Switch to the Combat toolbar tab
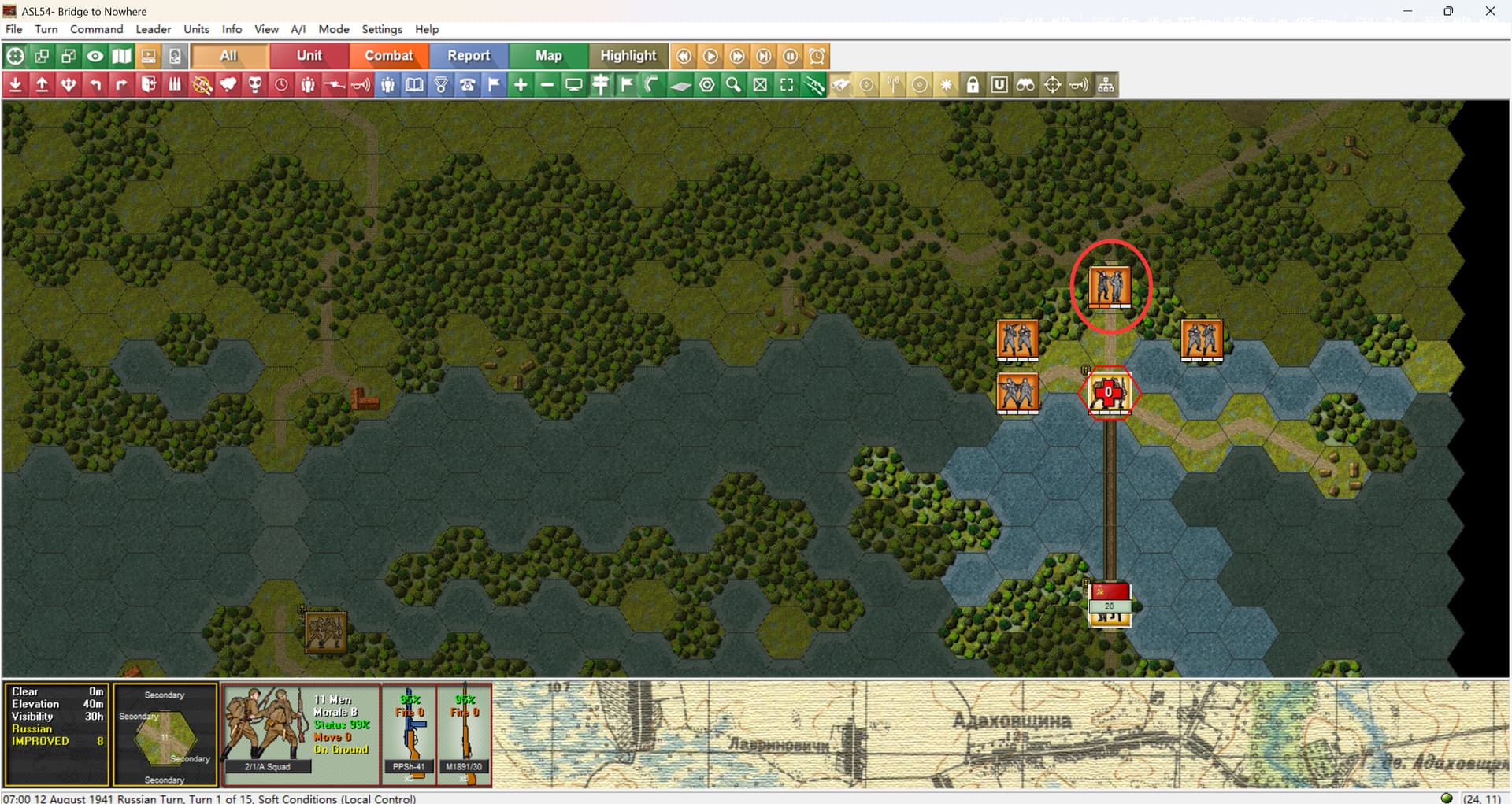Image resolution: width=1512 pixels, height=804 pixels. click(x=388, y=56)
